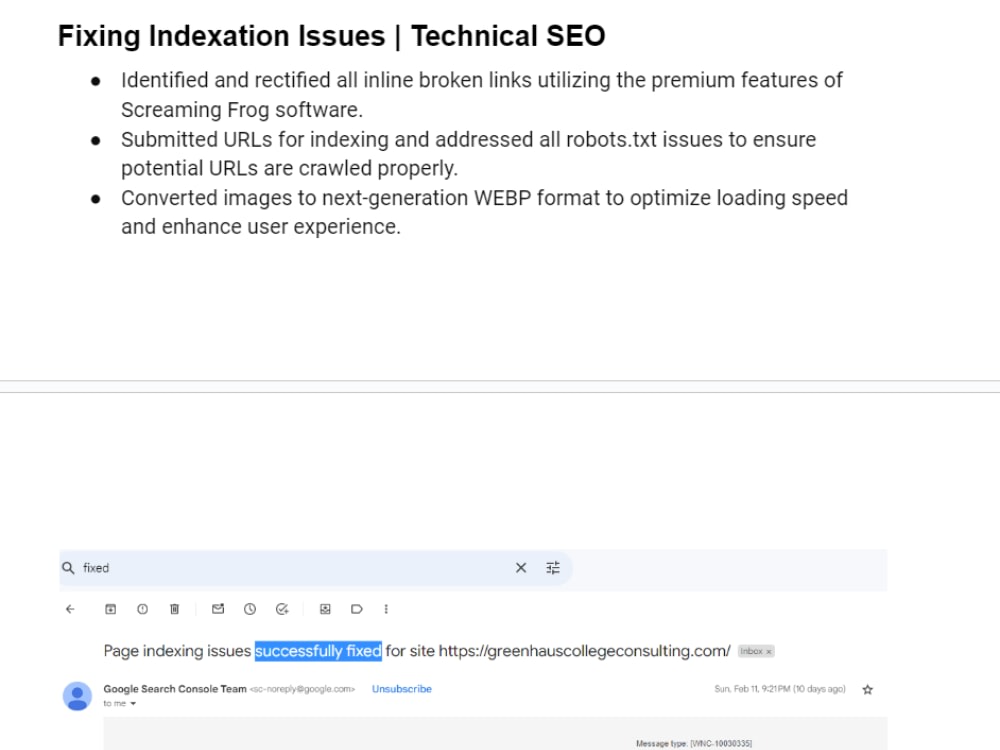The height and width of the screenshot is (750, 1000).
Task: Remove the Inbox label from the email
Action: pyautogui.click(x=768, y=651)
